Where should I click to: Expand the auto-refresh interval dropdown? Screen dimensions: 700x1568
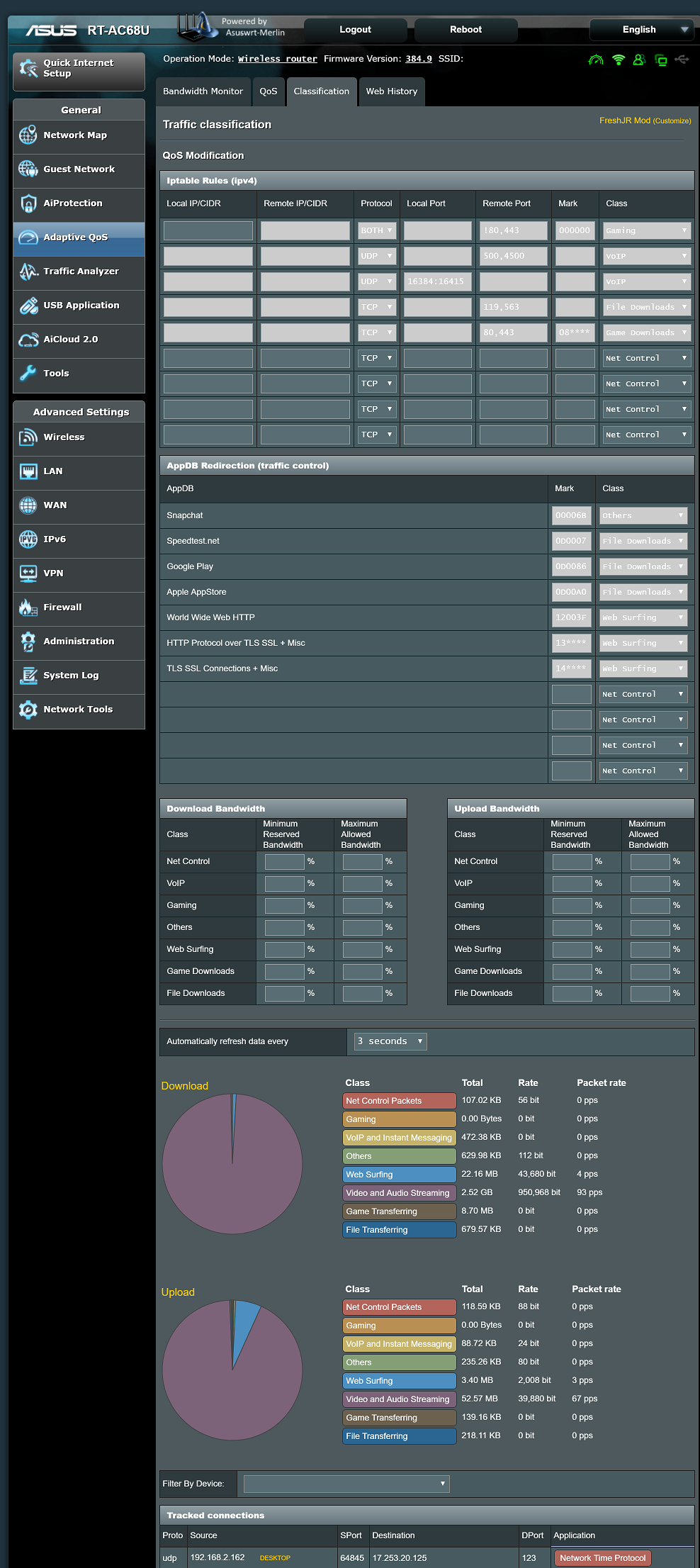(390, 1041)
